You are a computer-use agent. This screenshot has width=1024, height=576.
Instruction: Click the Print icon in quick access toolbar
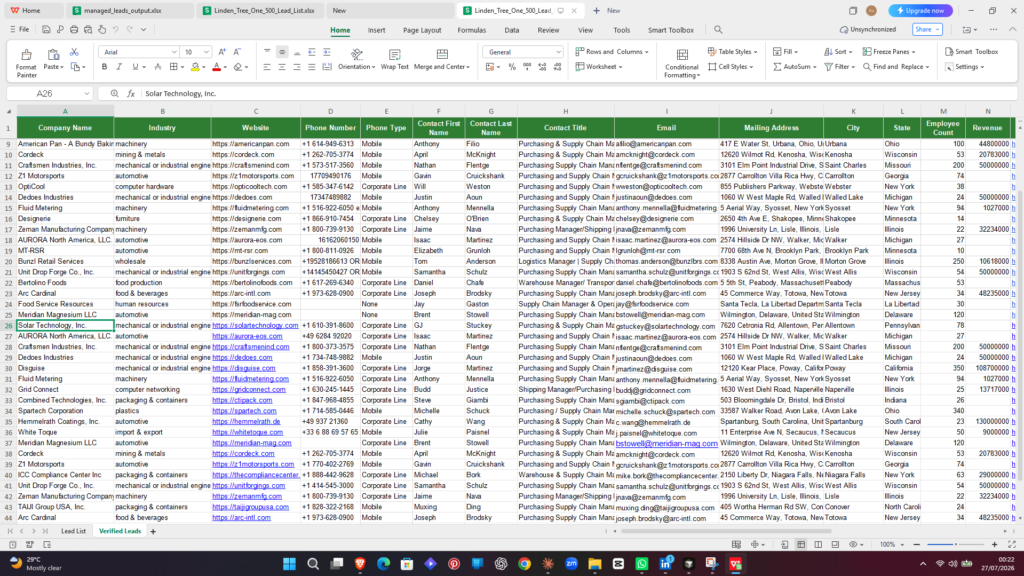(x=74, y=29)
